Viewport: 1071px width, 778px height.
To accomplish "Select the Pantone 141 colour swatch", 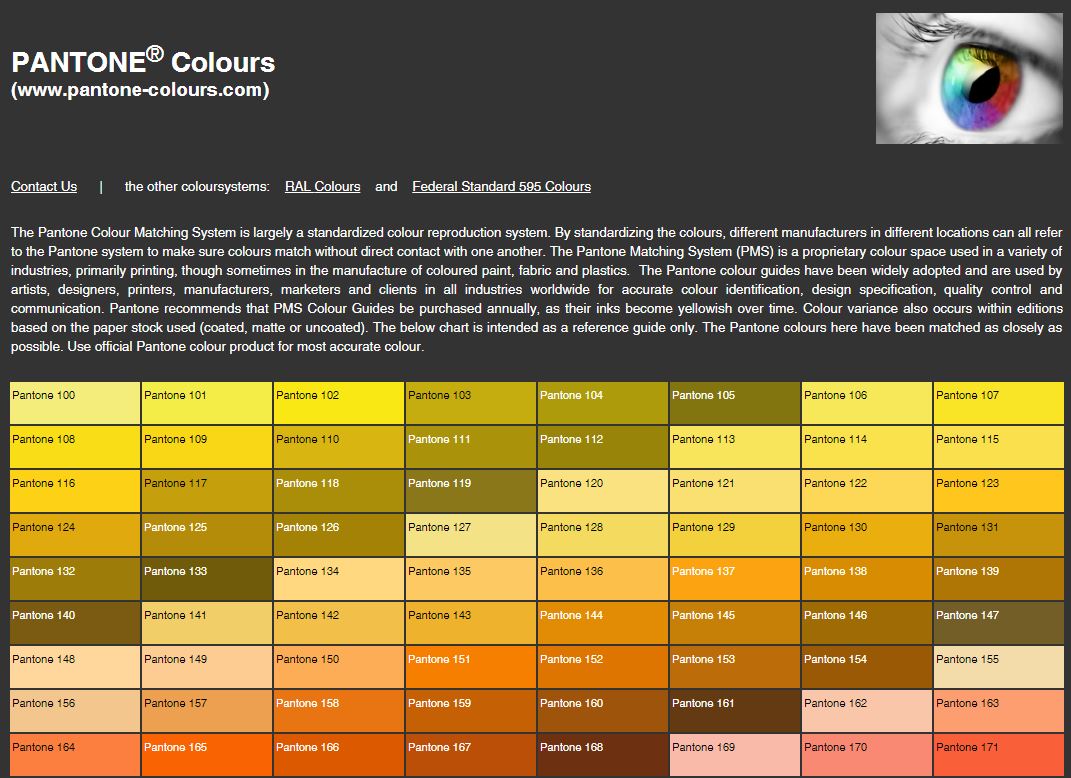I will tap(207, 623).
